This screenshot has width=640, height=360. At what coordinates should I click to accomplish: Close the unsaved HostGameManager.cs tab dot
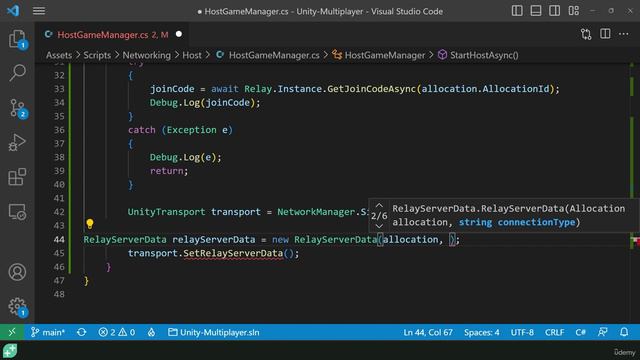tap(179, 34)
